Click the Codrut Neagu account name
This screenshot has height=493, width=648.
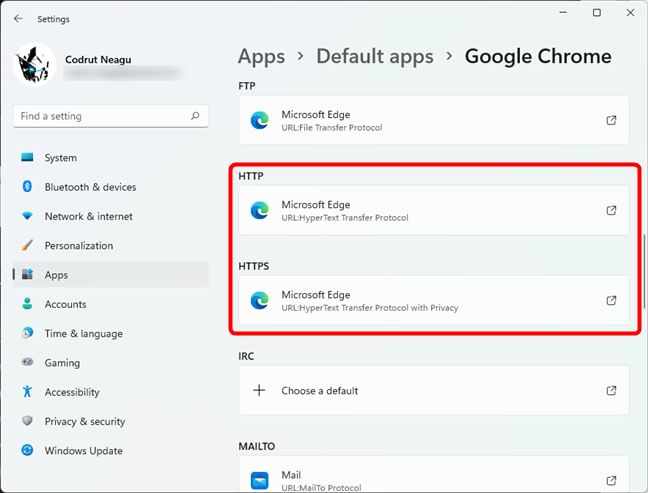pos(98,60)
